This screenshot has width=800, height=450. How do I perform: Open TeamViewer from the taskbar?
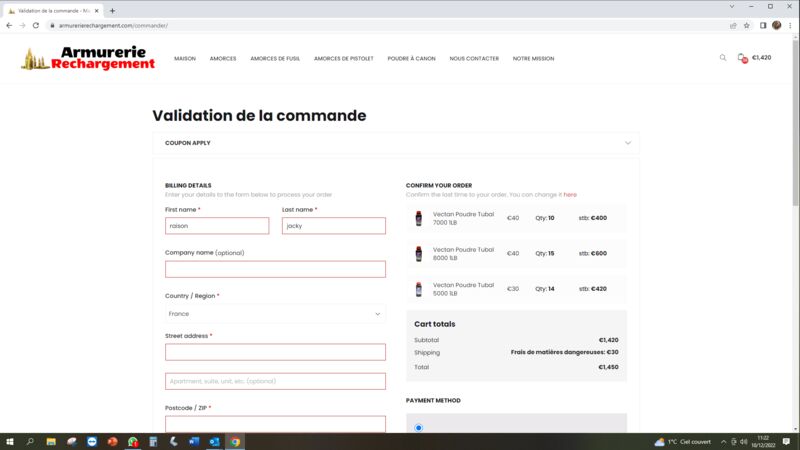(92, 442)
